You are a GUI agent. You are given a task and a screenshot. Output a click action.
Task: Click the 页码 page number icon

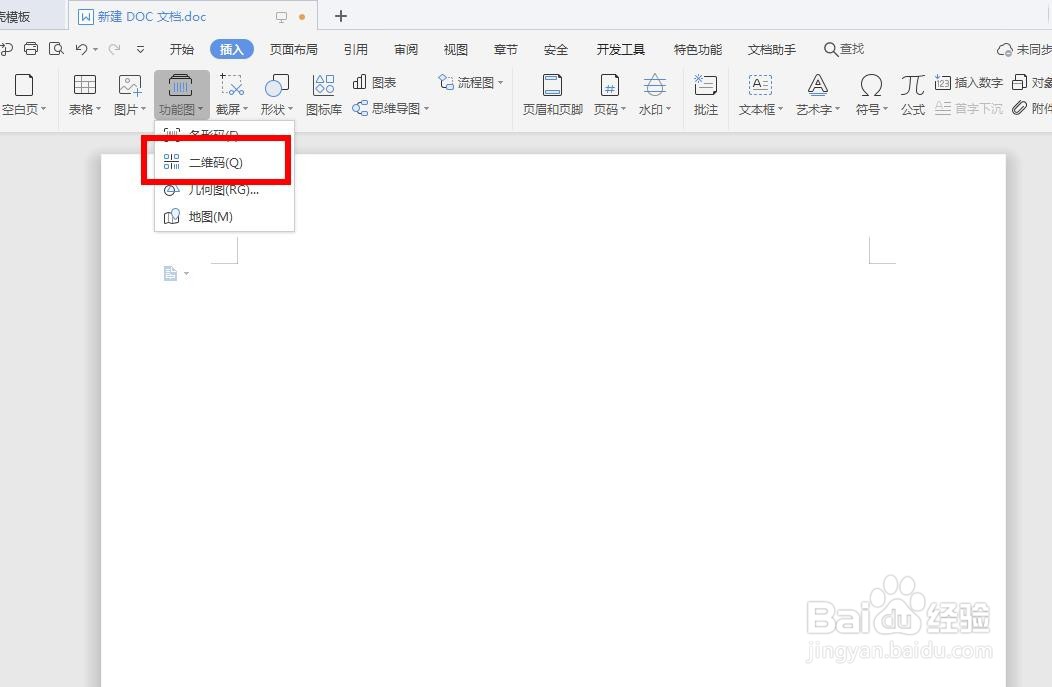pyautogui.click(x=609, y=86)
